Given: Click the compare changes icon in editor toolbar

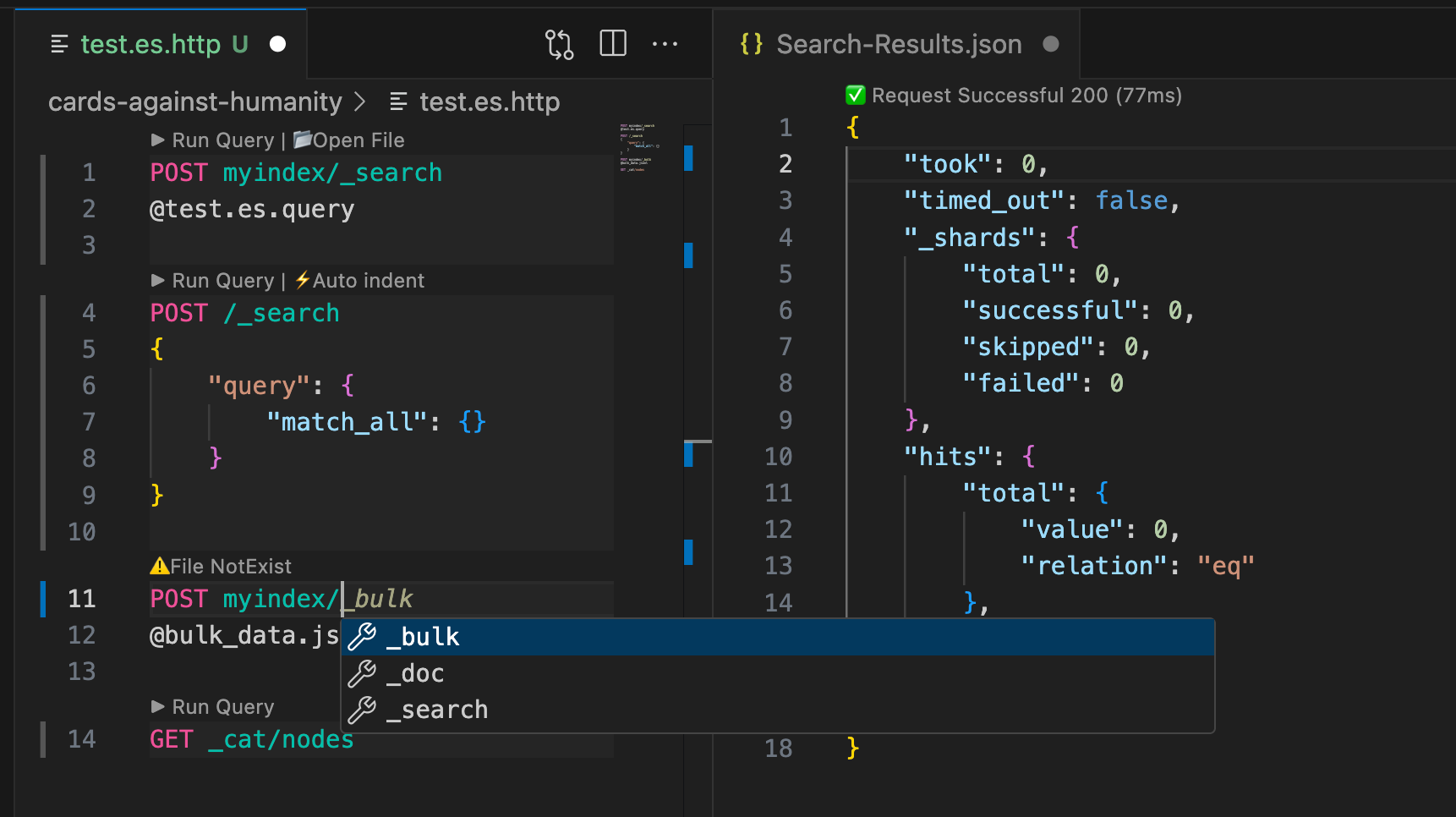Looking at the screenshot, I should pyautogui.click(x=558, y=44).
